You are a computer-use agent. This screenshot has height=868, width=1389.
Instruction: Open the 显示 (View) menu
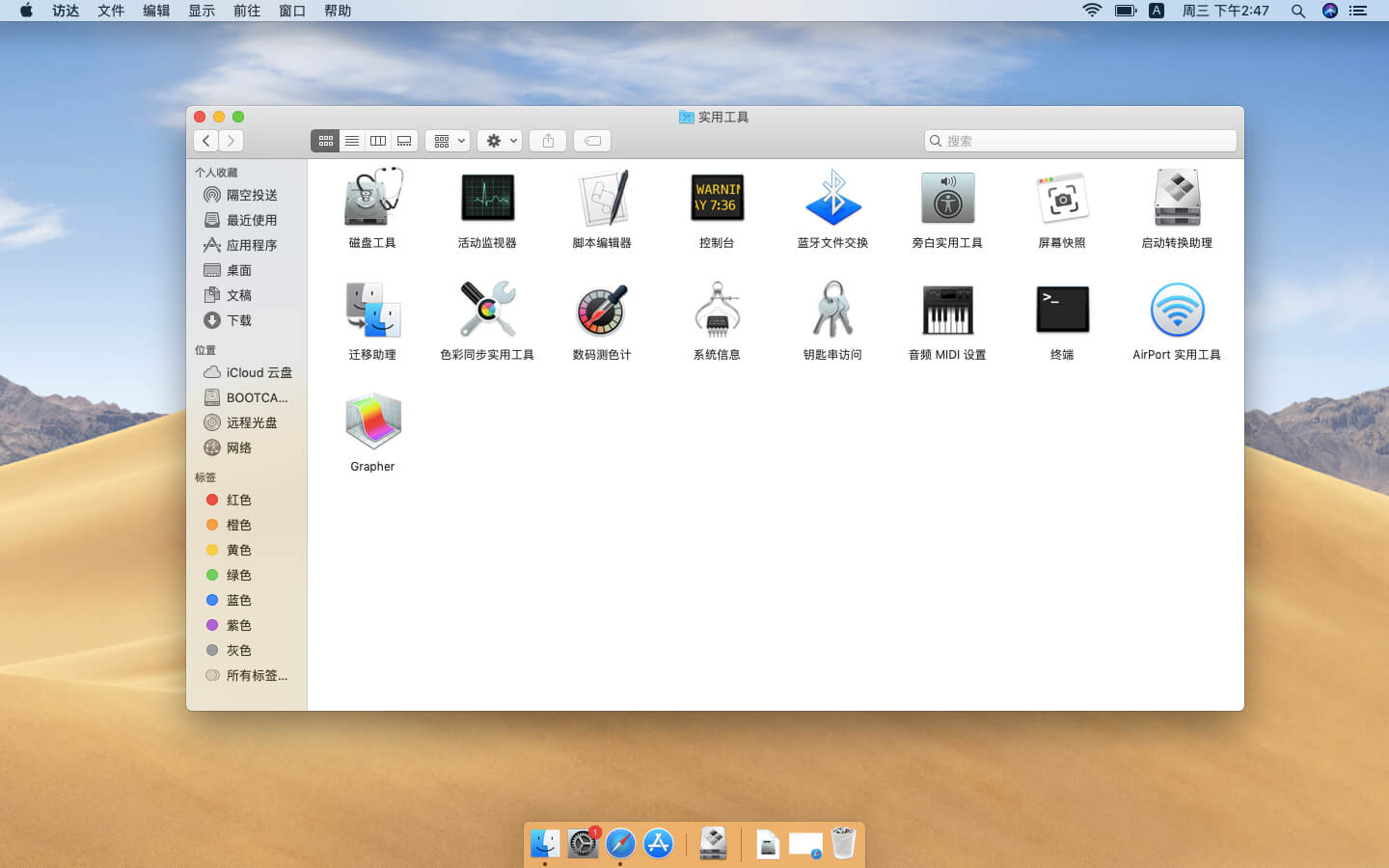(x=202, y=11)
